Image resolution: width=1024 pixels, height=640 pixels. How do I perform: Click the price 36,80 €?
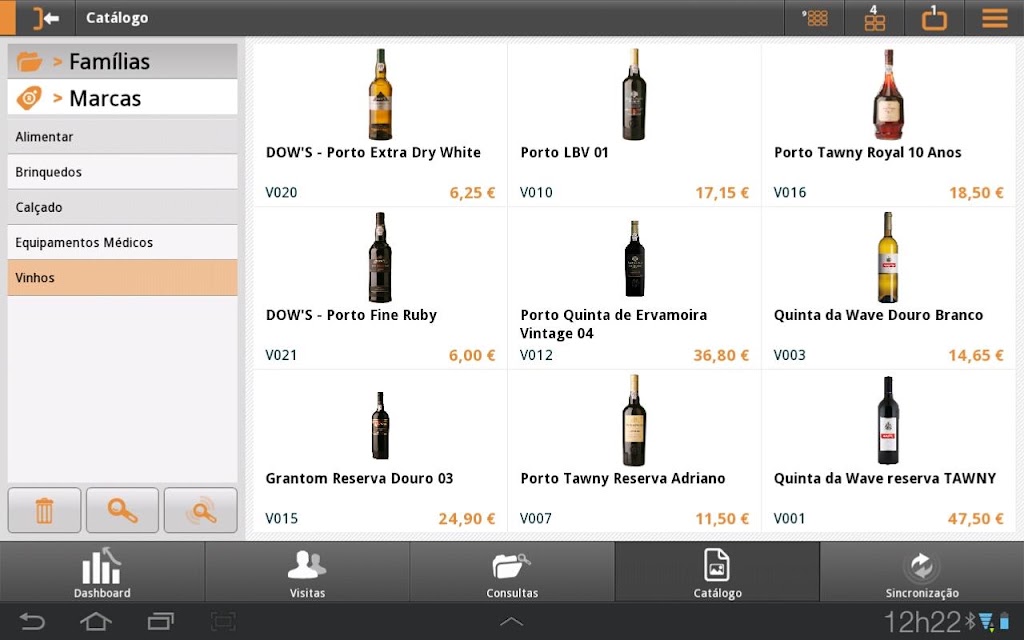point(721,355)
